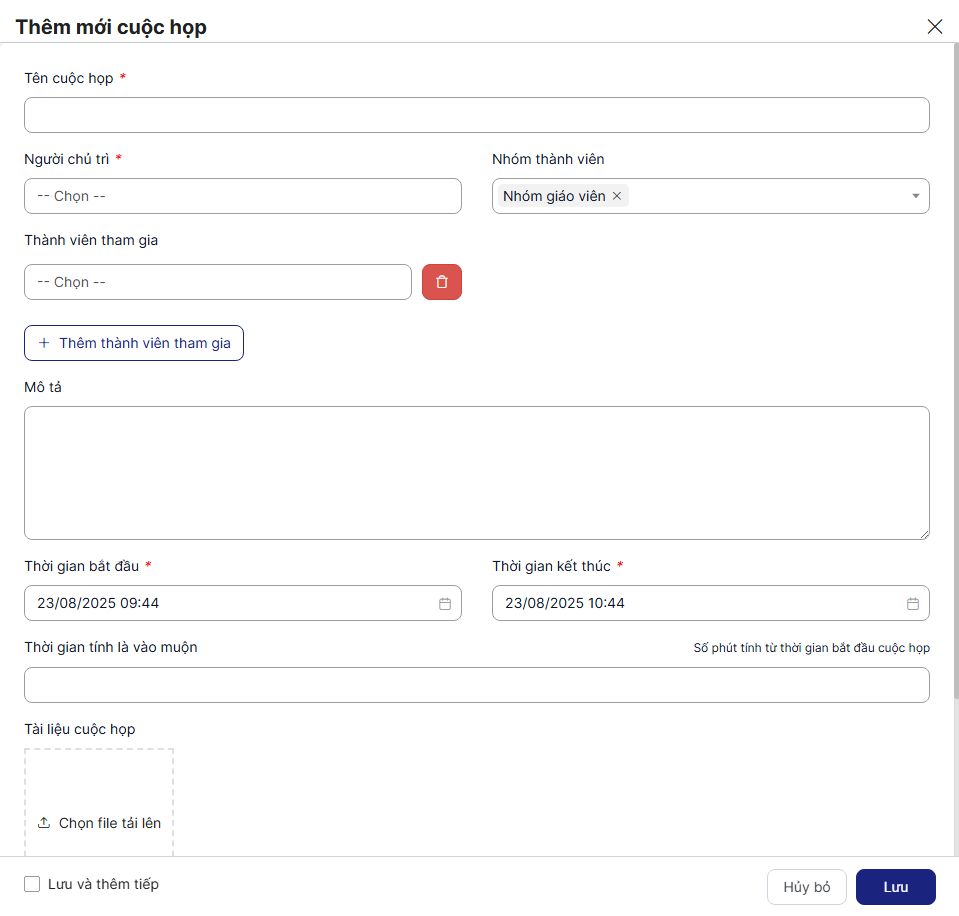Screen dimensions: 959x916
Task: Open the 'Thành viên tham gia' selector
Action: click(217, 282)
